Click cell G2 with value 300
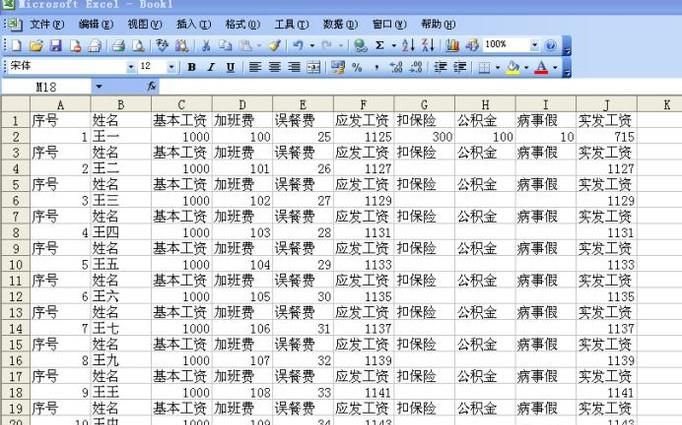Screen dimensions: 682x425 click(x=424, y=137)
